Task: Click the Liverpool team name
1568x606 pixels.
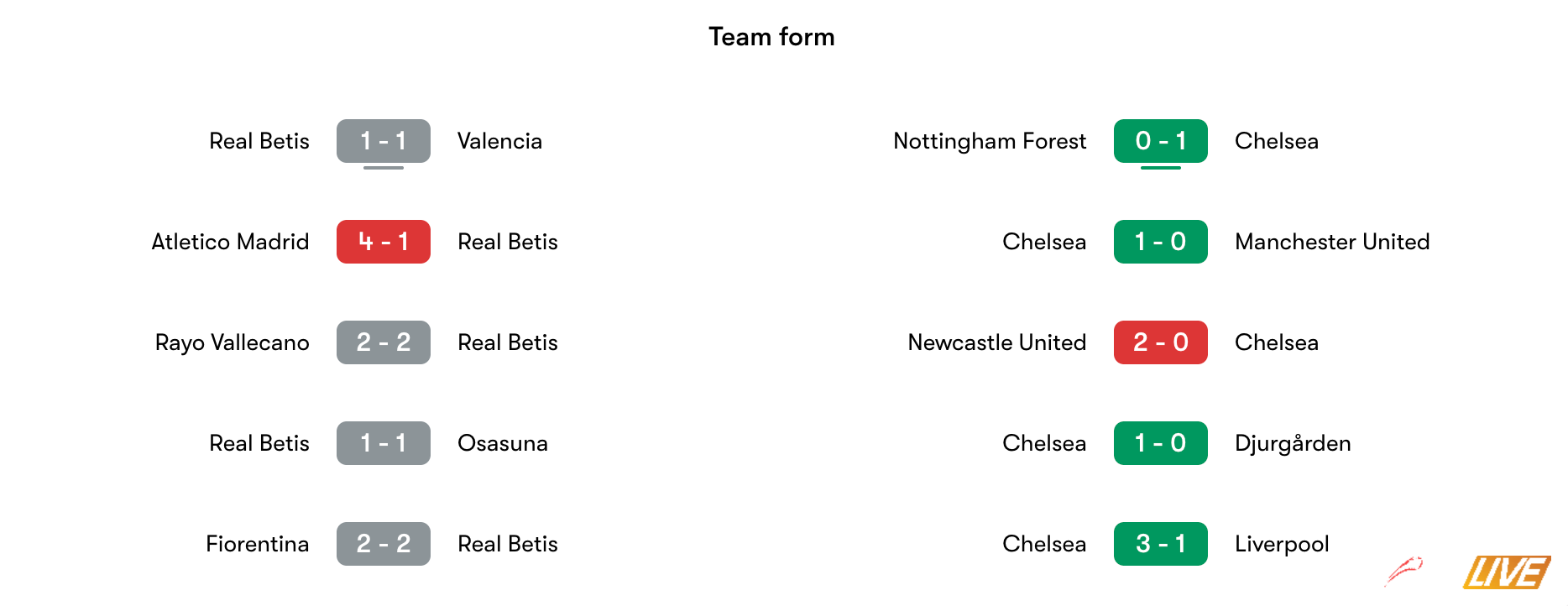Action: pos(1282,545)
